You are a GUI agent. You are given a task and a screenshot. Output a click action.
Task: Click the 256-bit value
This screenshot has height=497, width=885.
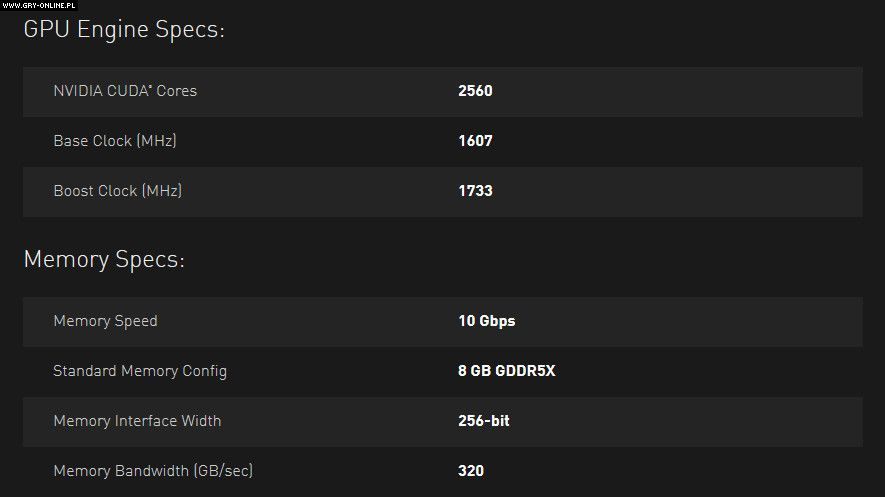(x=484, y=421)
